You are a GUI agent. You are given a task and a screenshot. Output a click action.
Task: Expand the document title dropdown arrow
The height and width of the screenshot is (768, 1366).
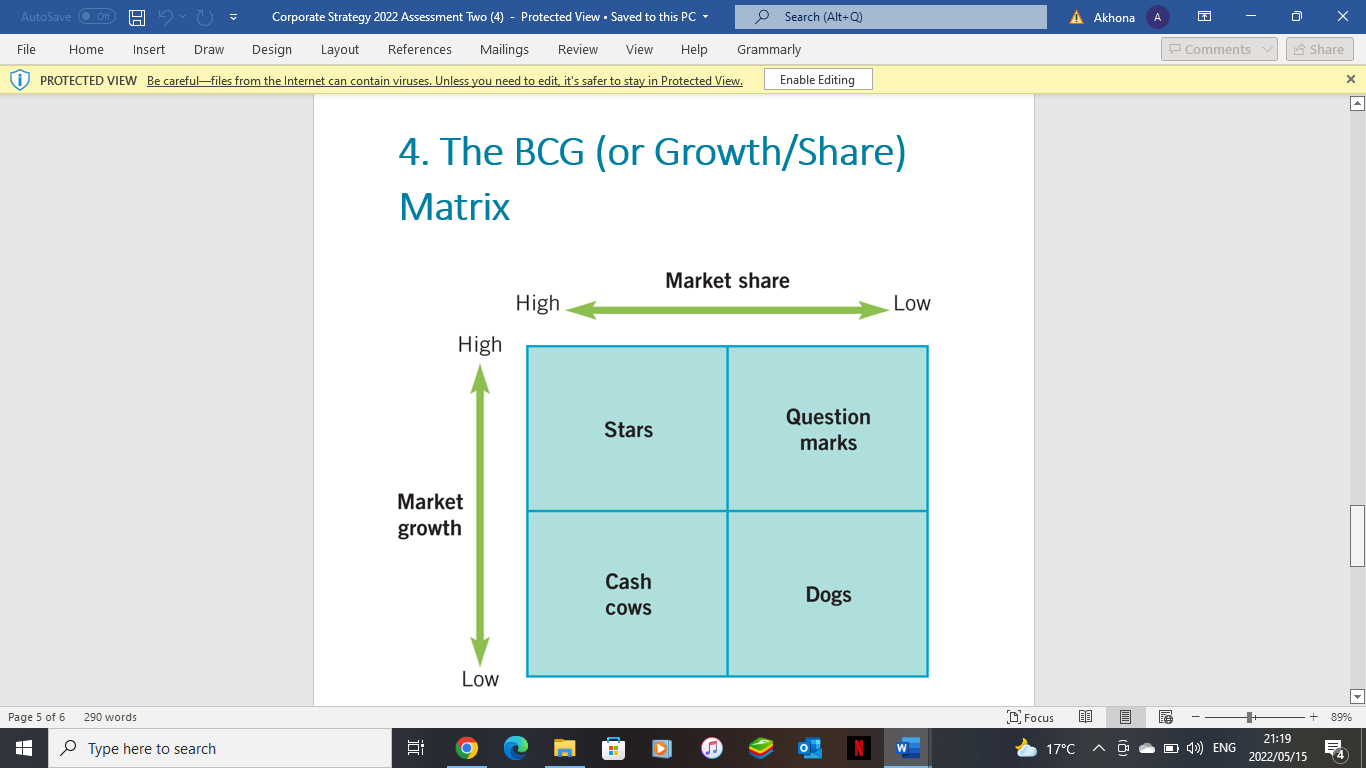coord(706,17)
